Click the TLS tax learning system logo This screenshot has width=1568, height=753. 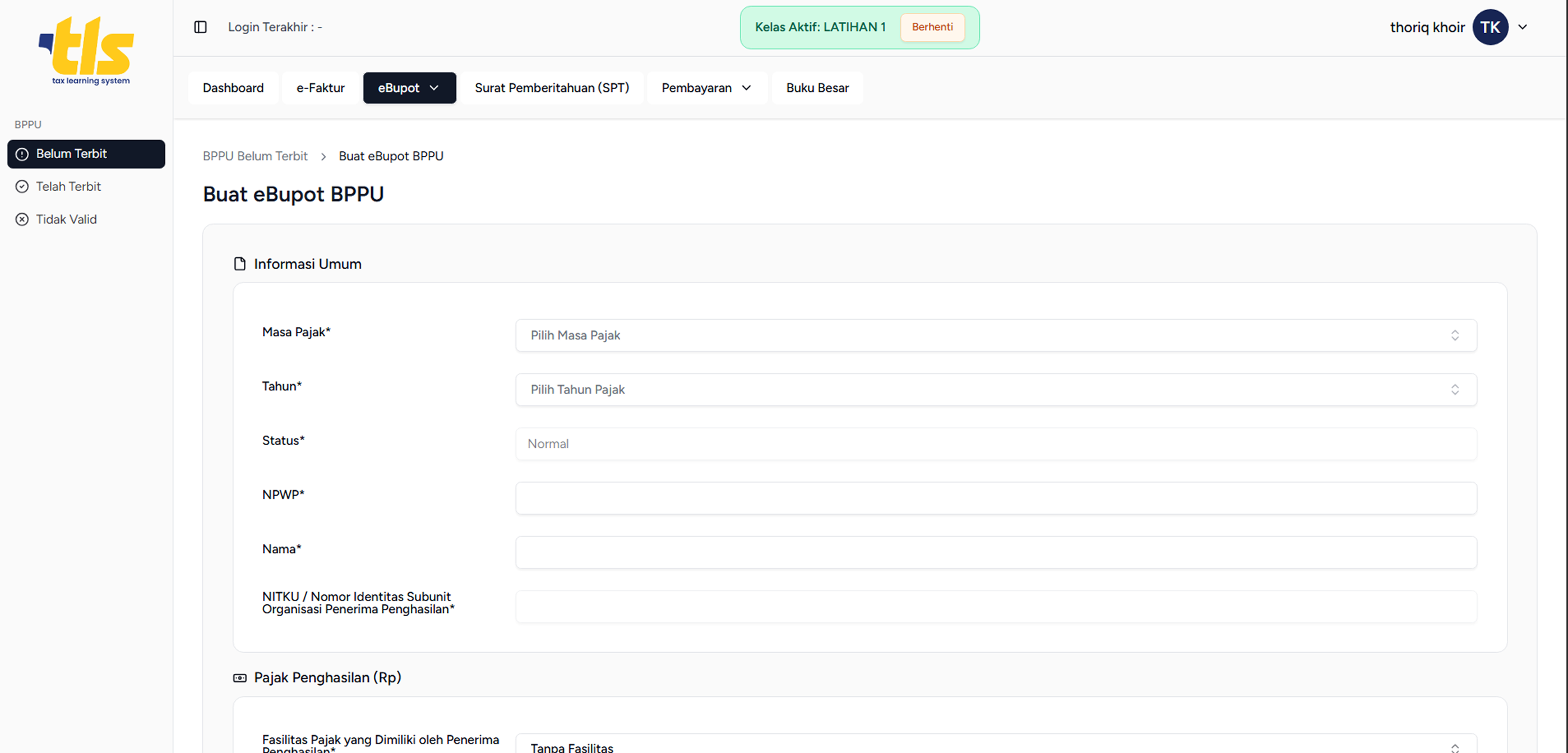[86, 51]
